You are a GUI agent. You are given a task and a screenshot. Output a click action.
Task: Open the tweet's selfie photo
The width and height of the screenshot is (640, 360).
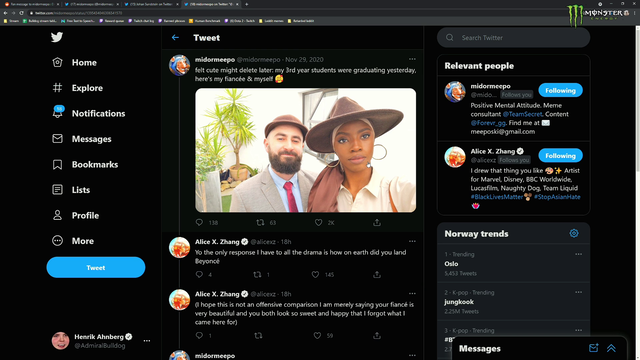click(x=306, y=150)
